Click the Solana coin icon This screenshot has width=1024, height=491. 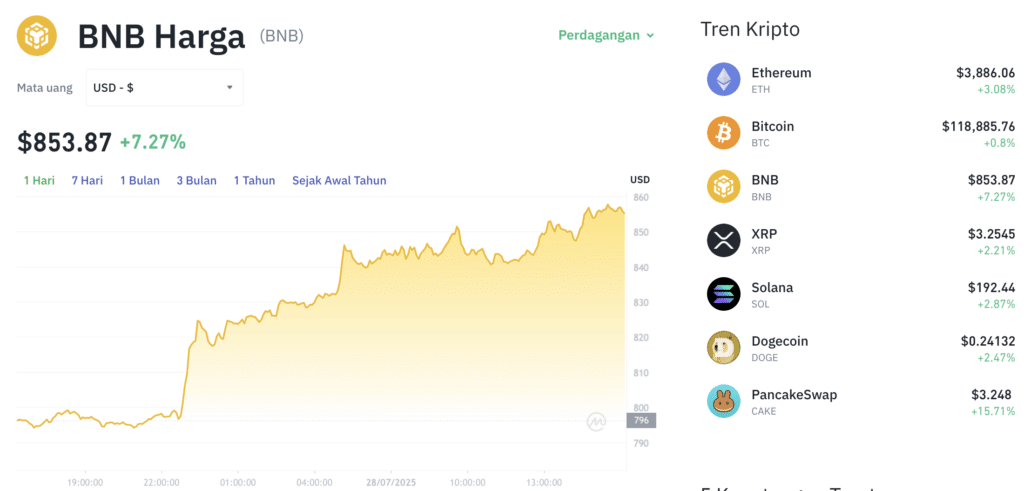(x=724, y=294)
